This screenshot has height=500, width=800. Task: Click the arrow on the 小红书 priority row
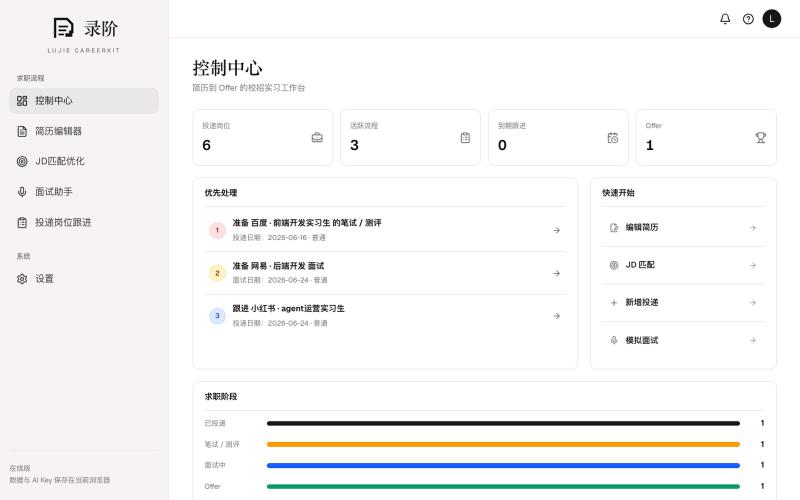coord(557,316)
